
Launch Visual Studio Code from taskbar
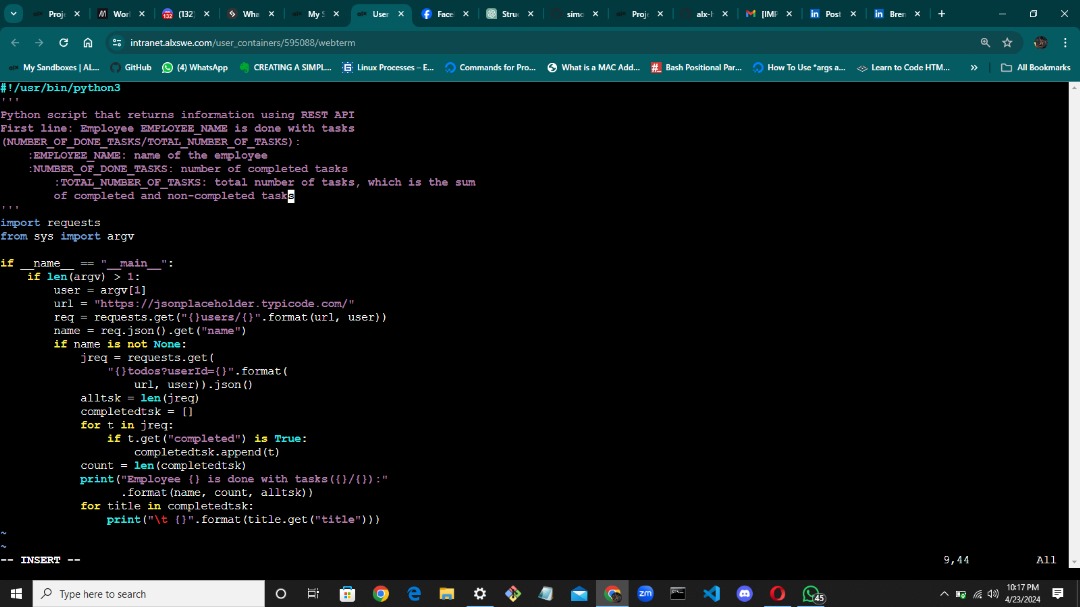tap(712, 593)
